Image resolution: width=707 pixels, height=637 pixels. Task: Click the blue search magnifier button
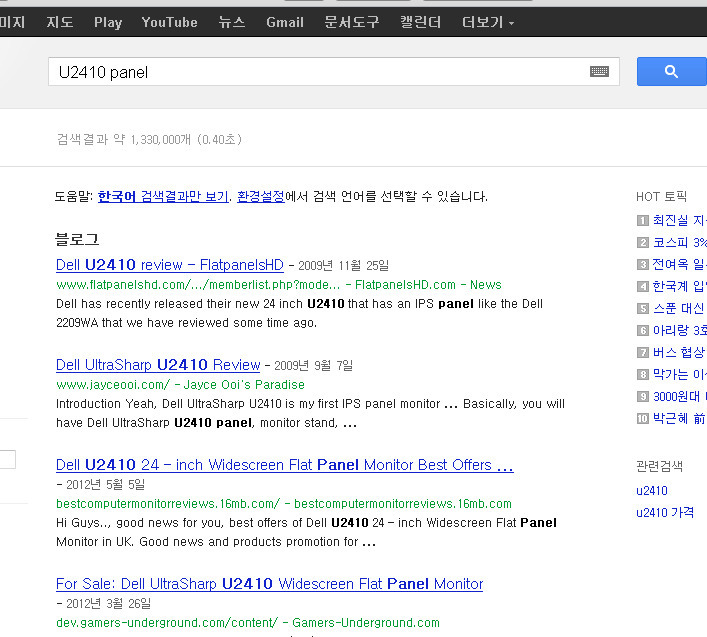pyautogui.click(x=671, y=71)
